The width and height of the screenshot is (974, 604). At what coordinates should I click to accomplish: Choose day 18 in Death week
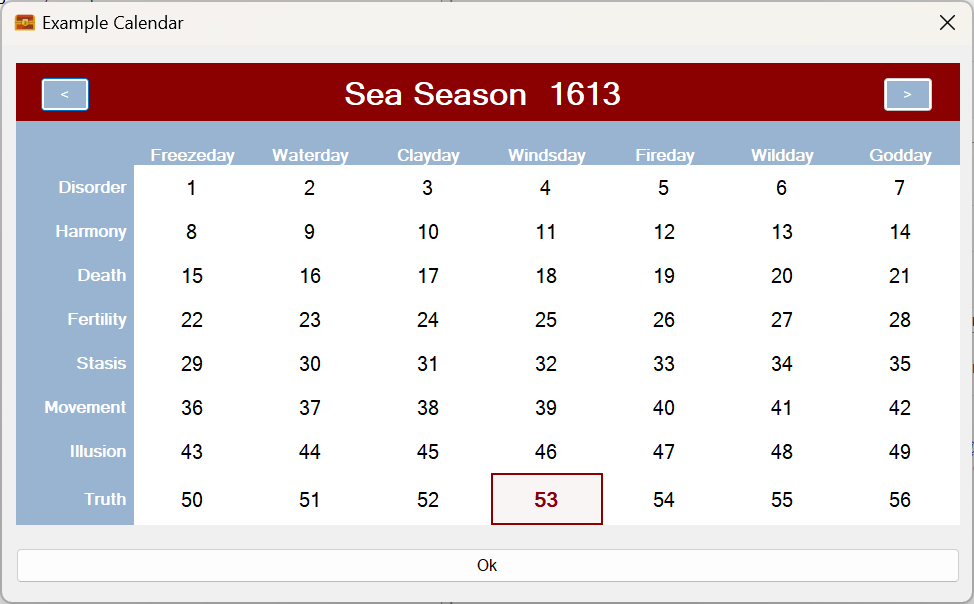546,275
